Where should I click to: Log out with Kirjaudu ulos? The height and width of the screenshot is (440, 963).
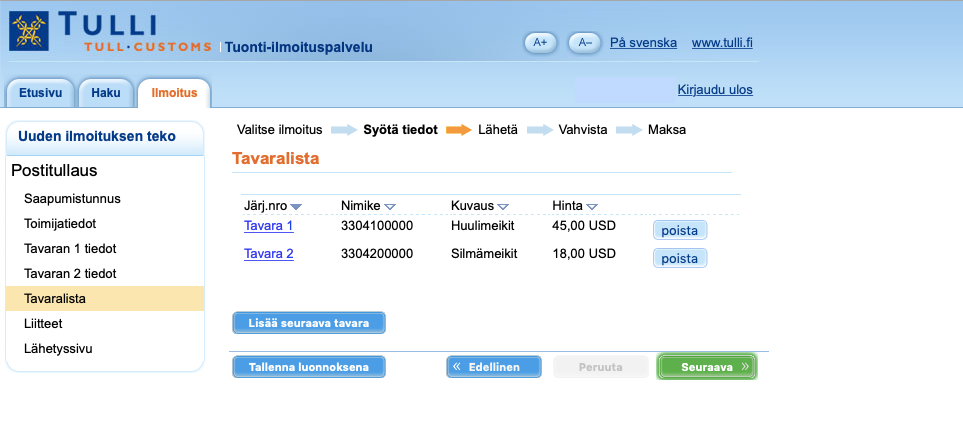(x=715, y=90)
